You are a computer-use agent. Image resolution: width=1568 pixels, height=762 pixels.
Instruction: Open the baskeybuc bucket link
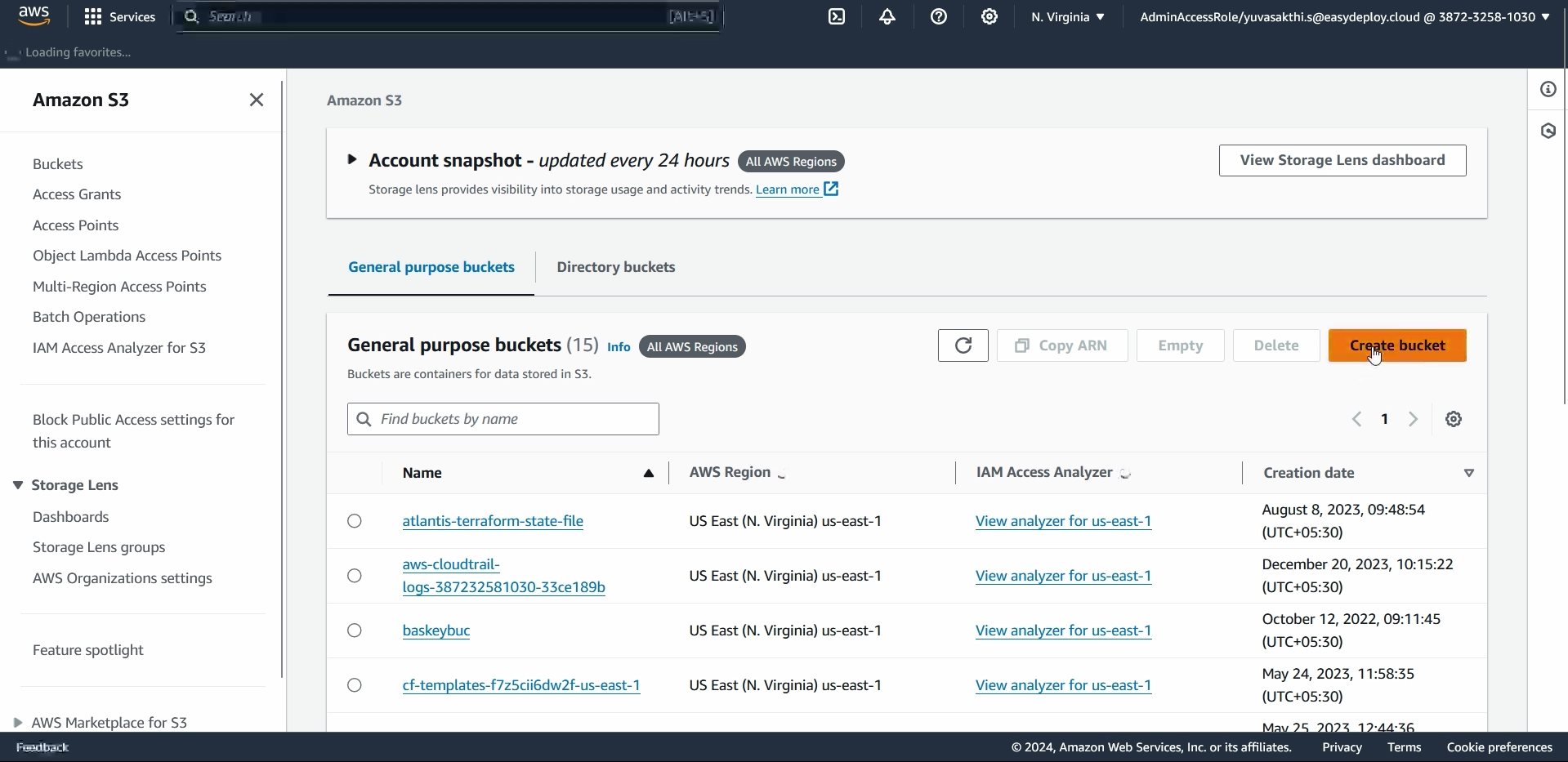(x=436, y=631)
